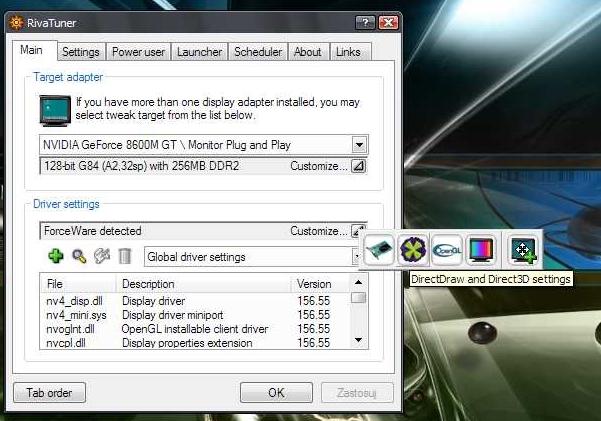Click the magnifier find-profile icon
The image size is (601, 421).
click(79, 256)
